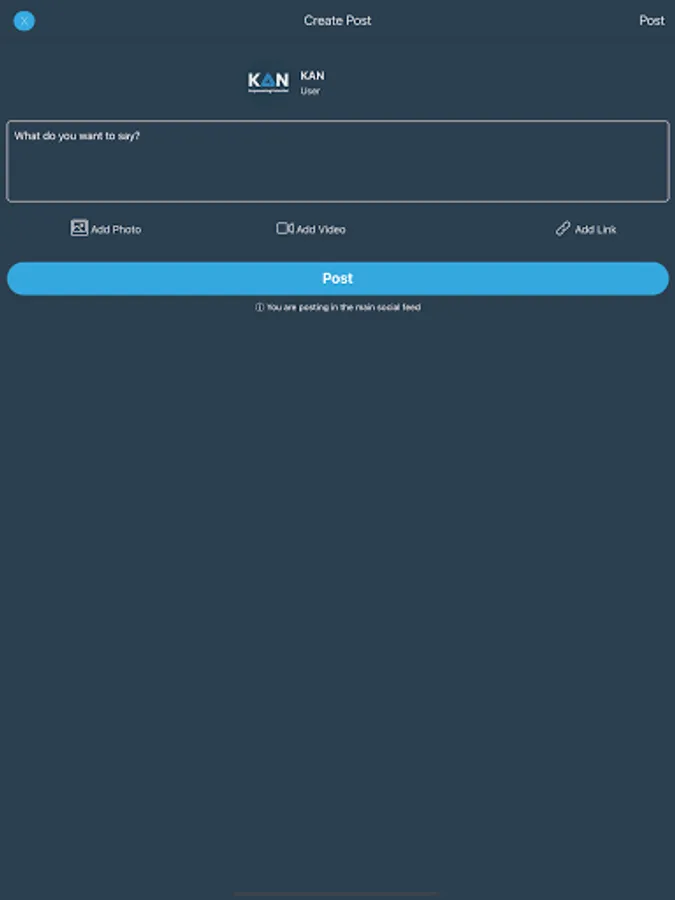Image resolution: width=675 pixels, height=900 pixels.
Task: Click the info circle icon below Post button
Action: pyautogui.click(x=259, y=308)
